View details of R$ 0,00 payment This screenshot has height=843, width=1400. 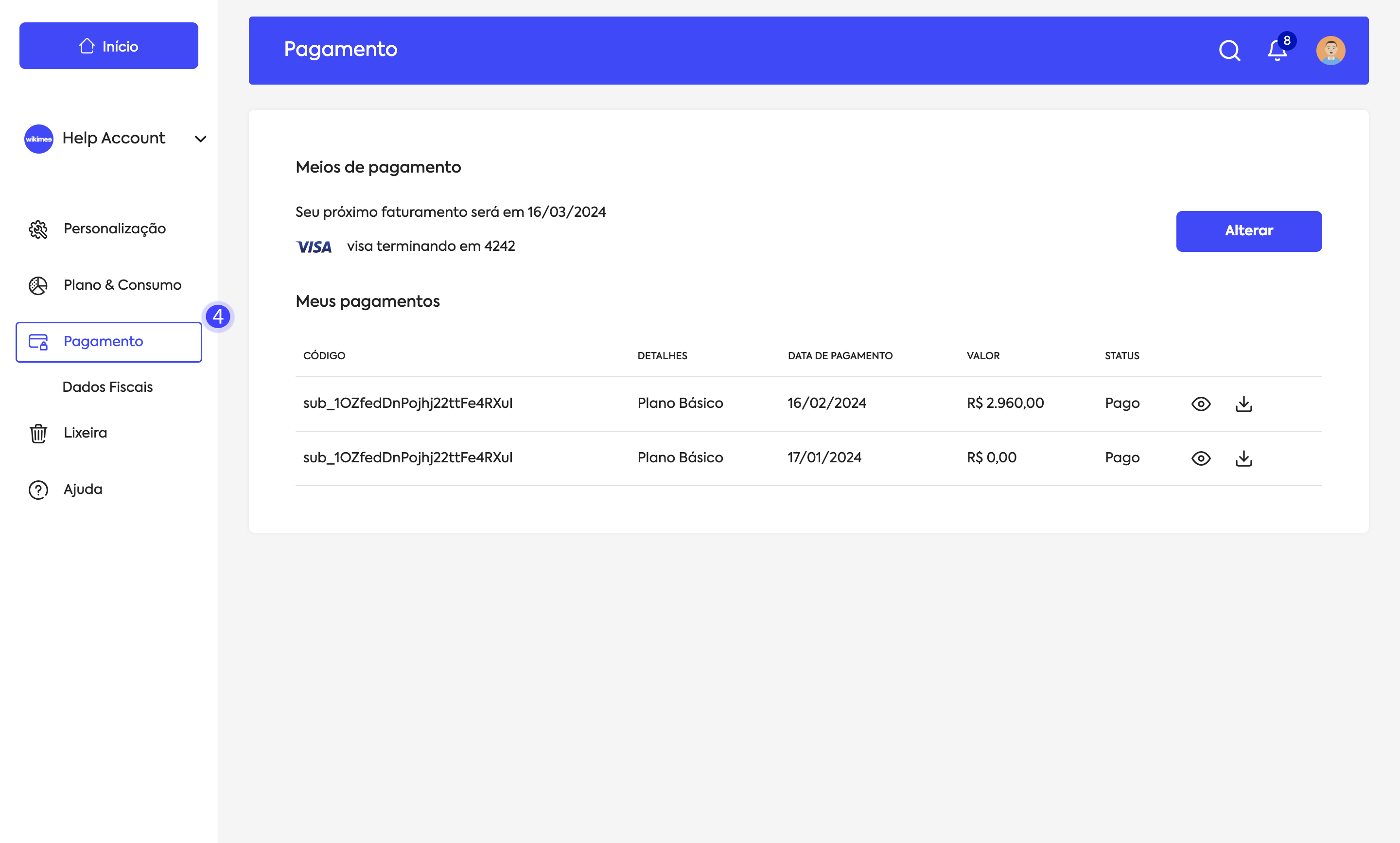point(1201,458)
